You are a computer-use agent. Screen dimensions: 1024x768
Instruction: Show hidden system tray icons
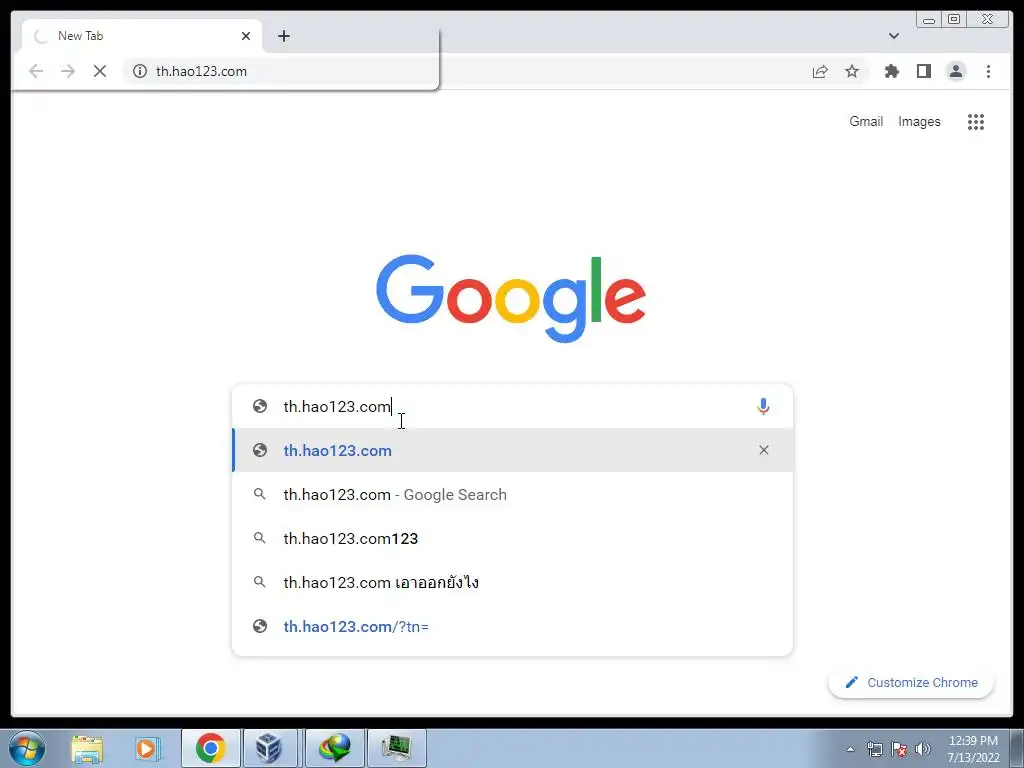[850, 749]
